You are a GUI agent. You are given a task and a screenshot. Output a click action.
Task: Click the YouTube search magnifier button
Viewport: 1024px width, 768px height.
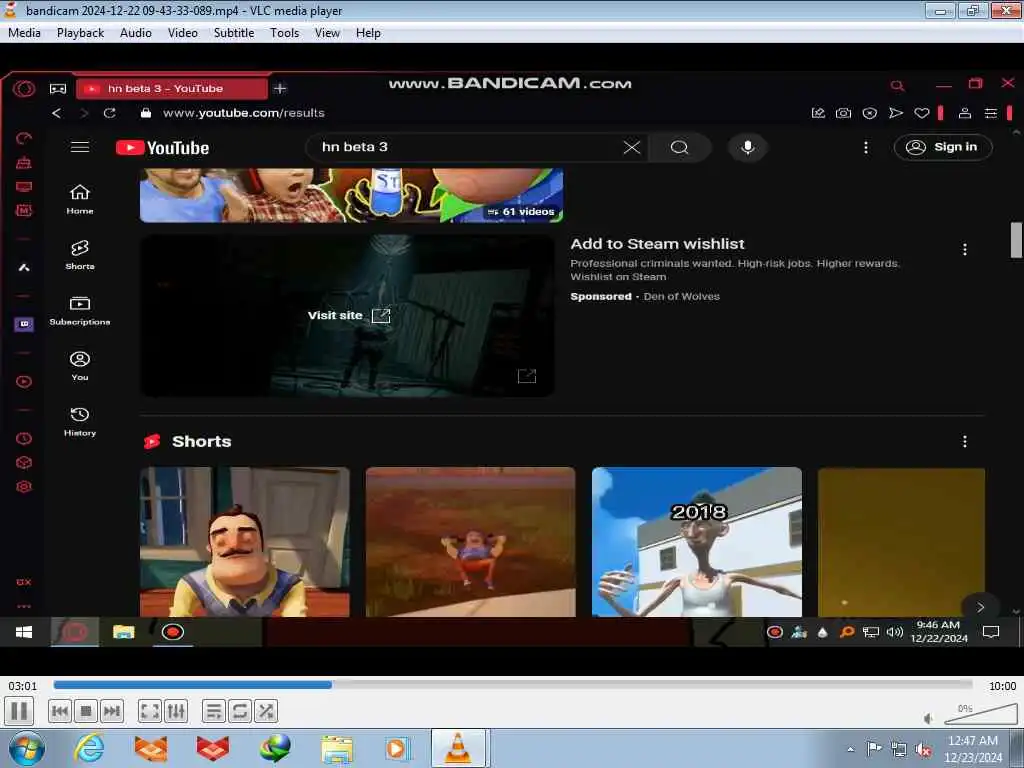(679, 148)
